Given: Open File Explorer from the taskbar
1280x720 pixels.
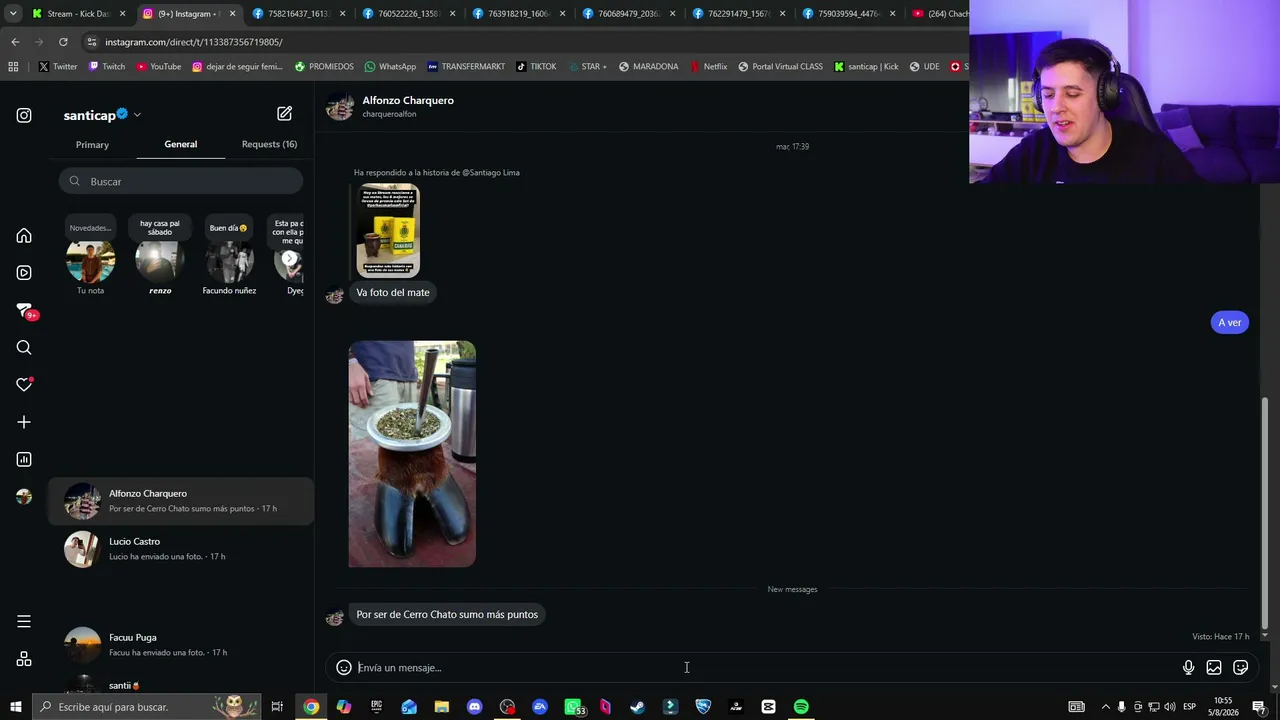Looking at the screenshot, I should (442, 707).
